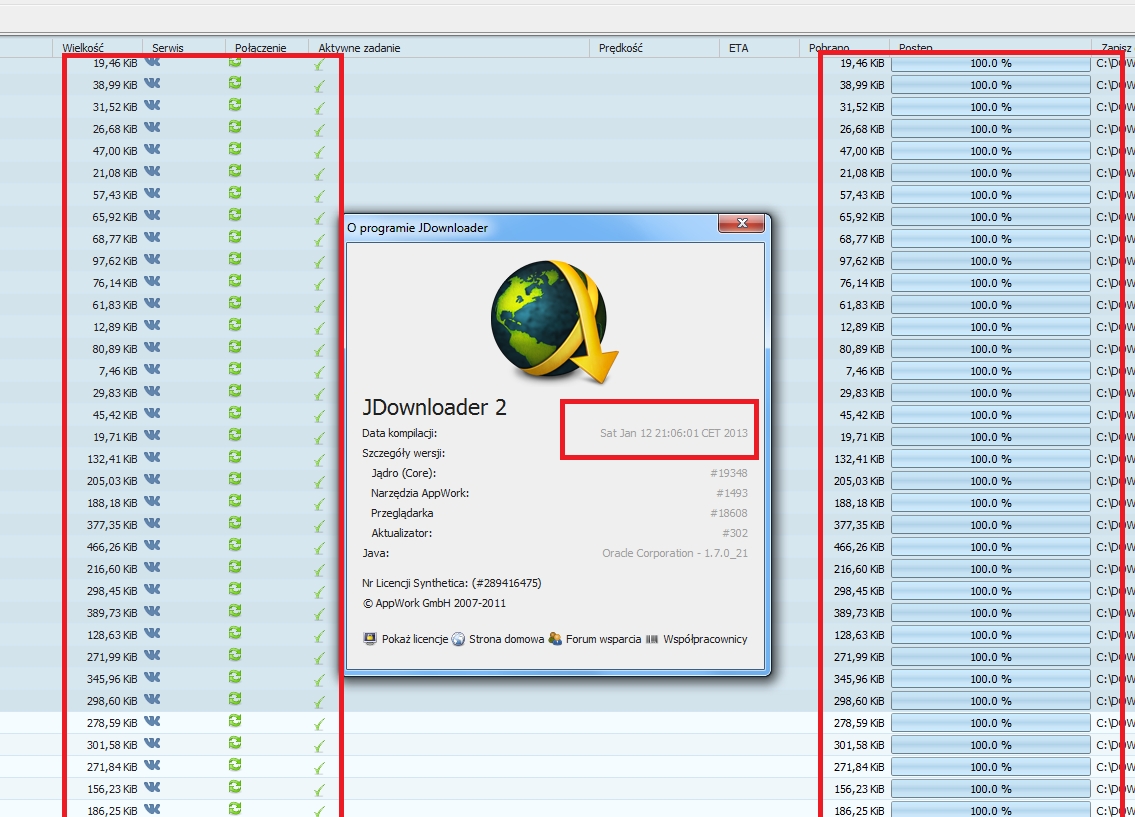Select the AppWork tools version "#1493"

pos(732,493)
